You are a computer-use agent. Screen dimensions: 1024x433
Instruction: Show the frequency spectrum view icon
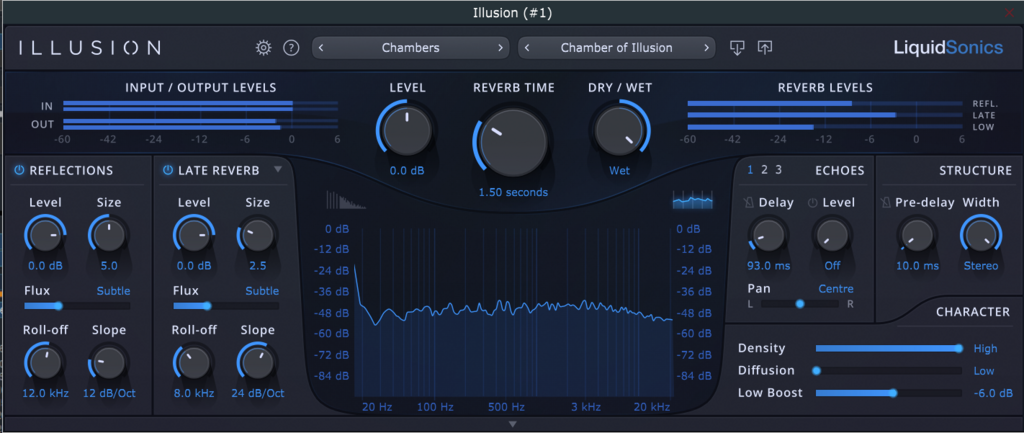tap(692, 199)
